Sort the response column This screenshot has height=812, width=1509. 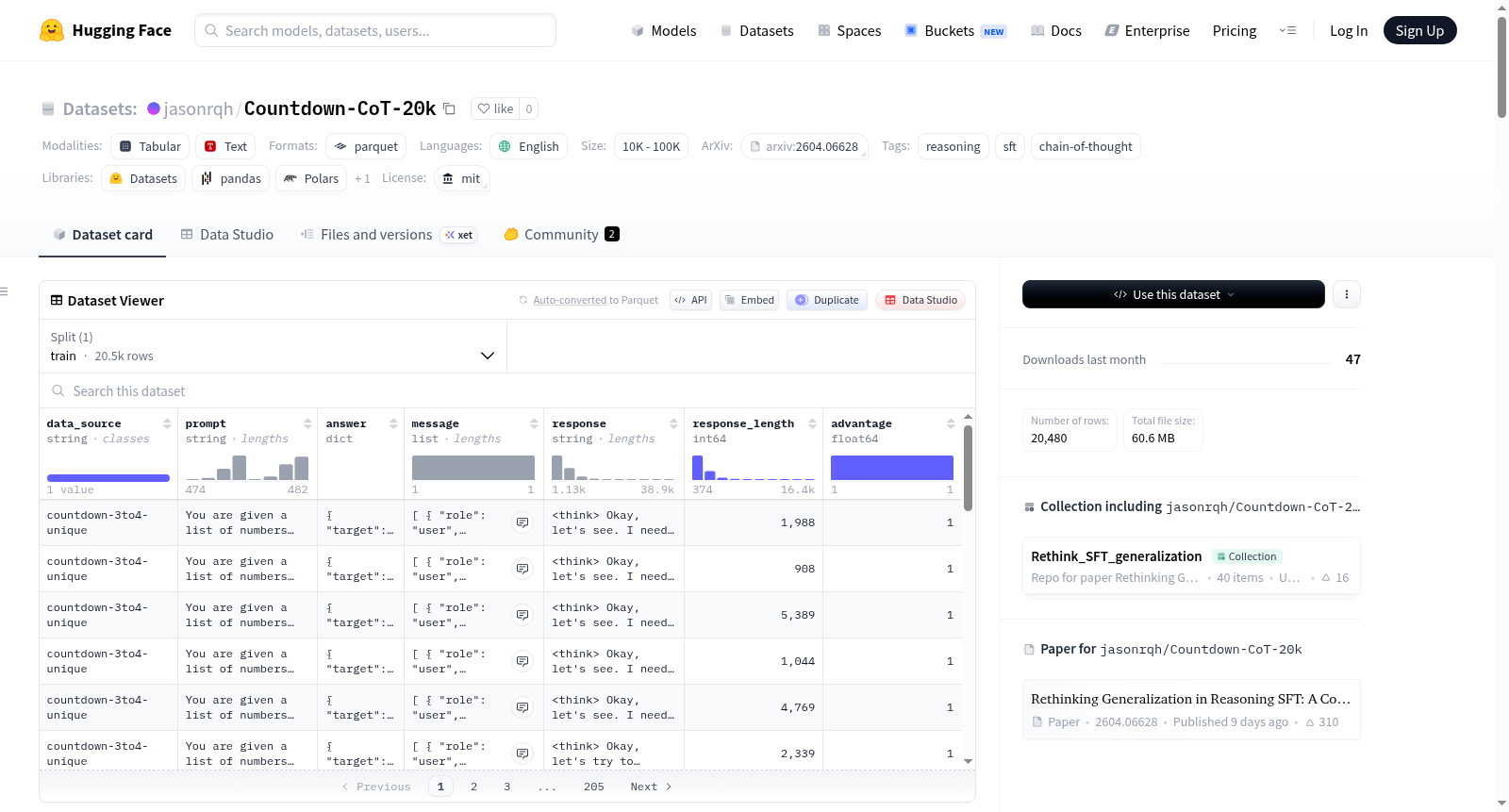click(x=673, y=423)
